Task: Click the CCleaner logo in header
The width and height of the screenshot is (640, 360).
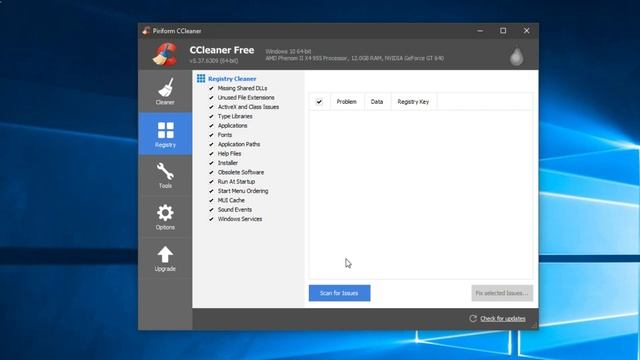Action: [165, 55]
